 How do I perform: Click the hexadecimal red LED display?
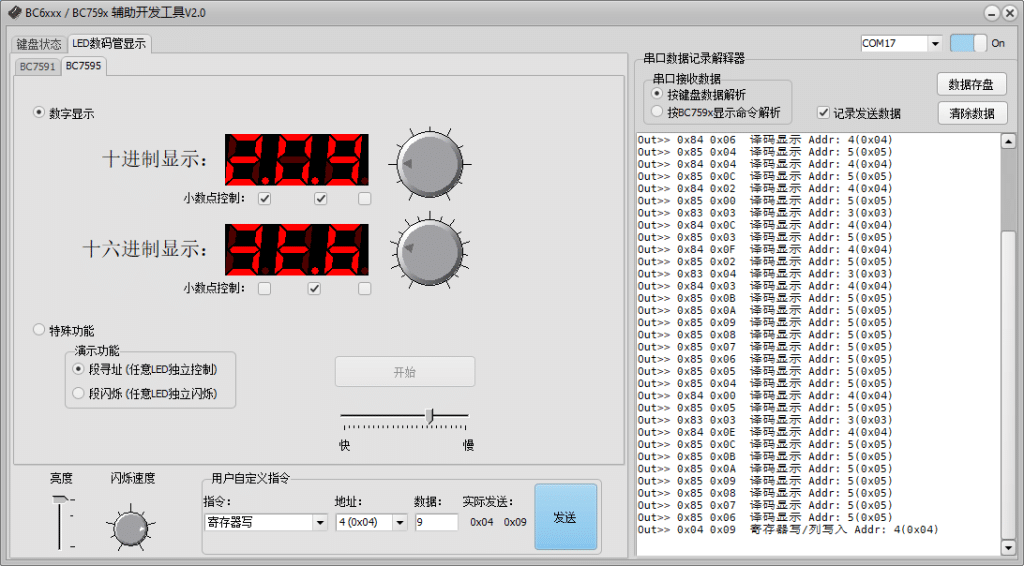click(x=296, y=250)
